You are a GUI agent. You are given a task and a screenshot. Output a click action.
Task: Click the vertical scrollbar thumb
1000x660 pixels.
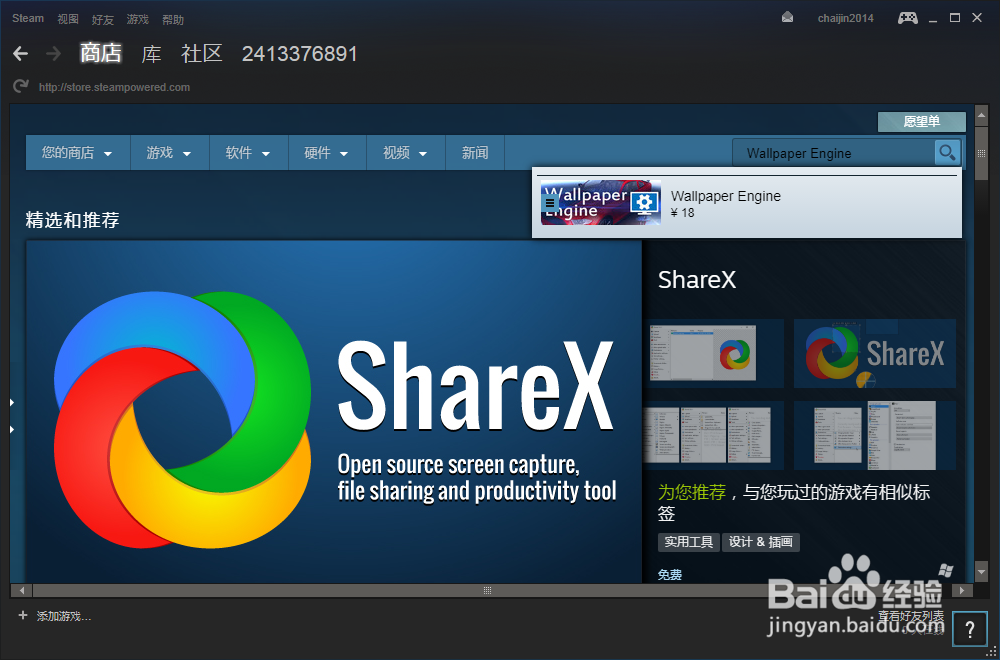click(981, 153)
